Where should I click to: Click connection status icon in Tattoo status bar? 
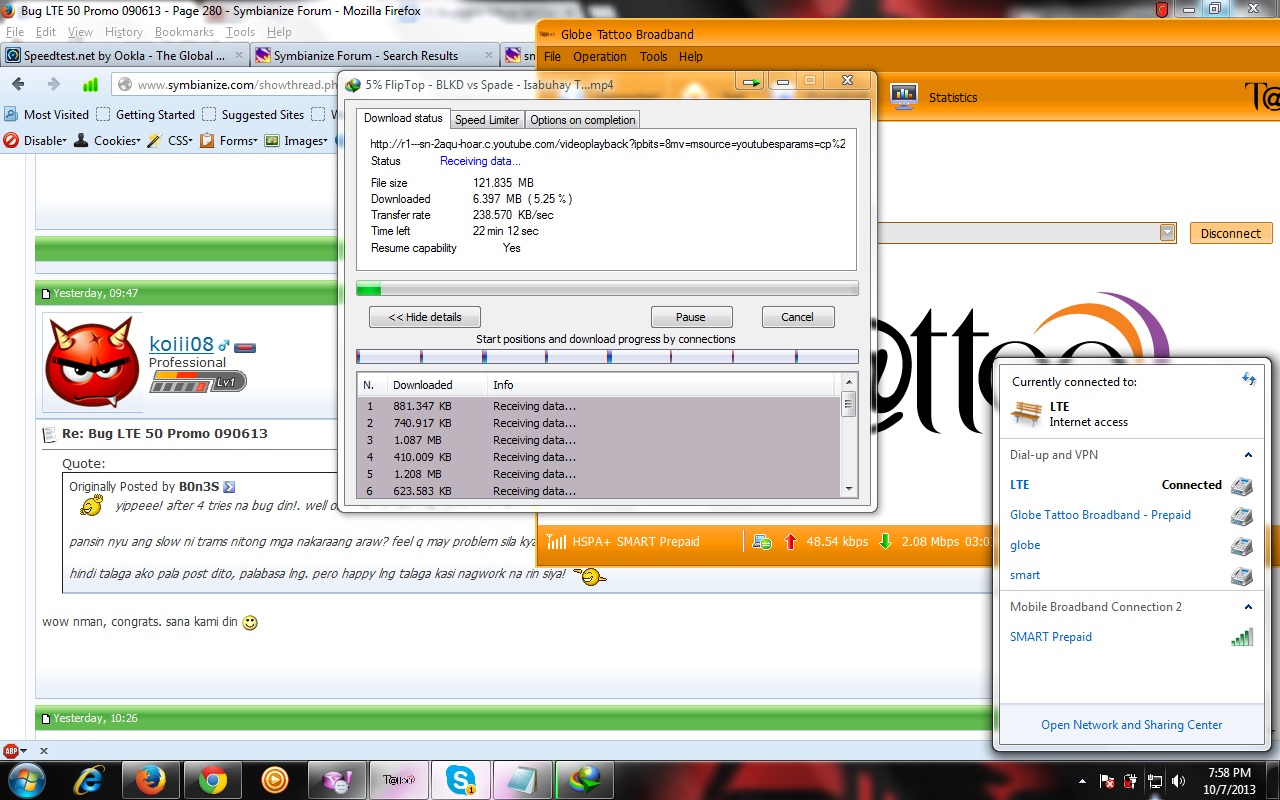[x=762, y=542]
